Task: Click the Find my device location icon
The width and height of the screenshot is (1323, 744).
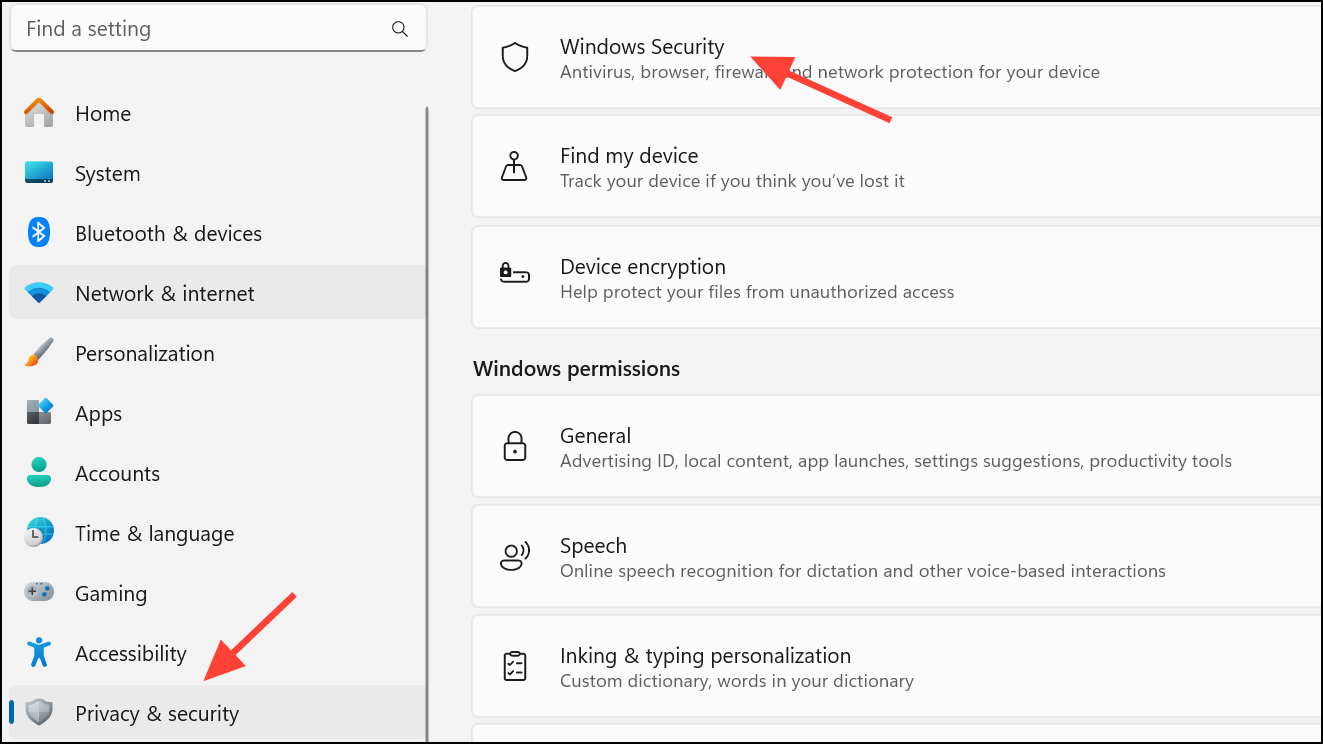Action: pyautogui.click(x=514, y=167)
